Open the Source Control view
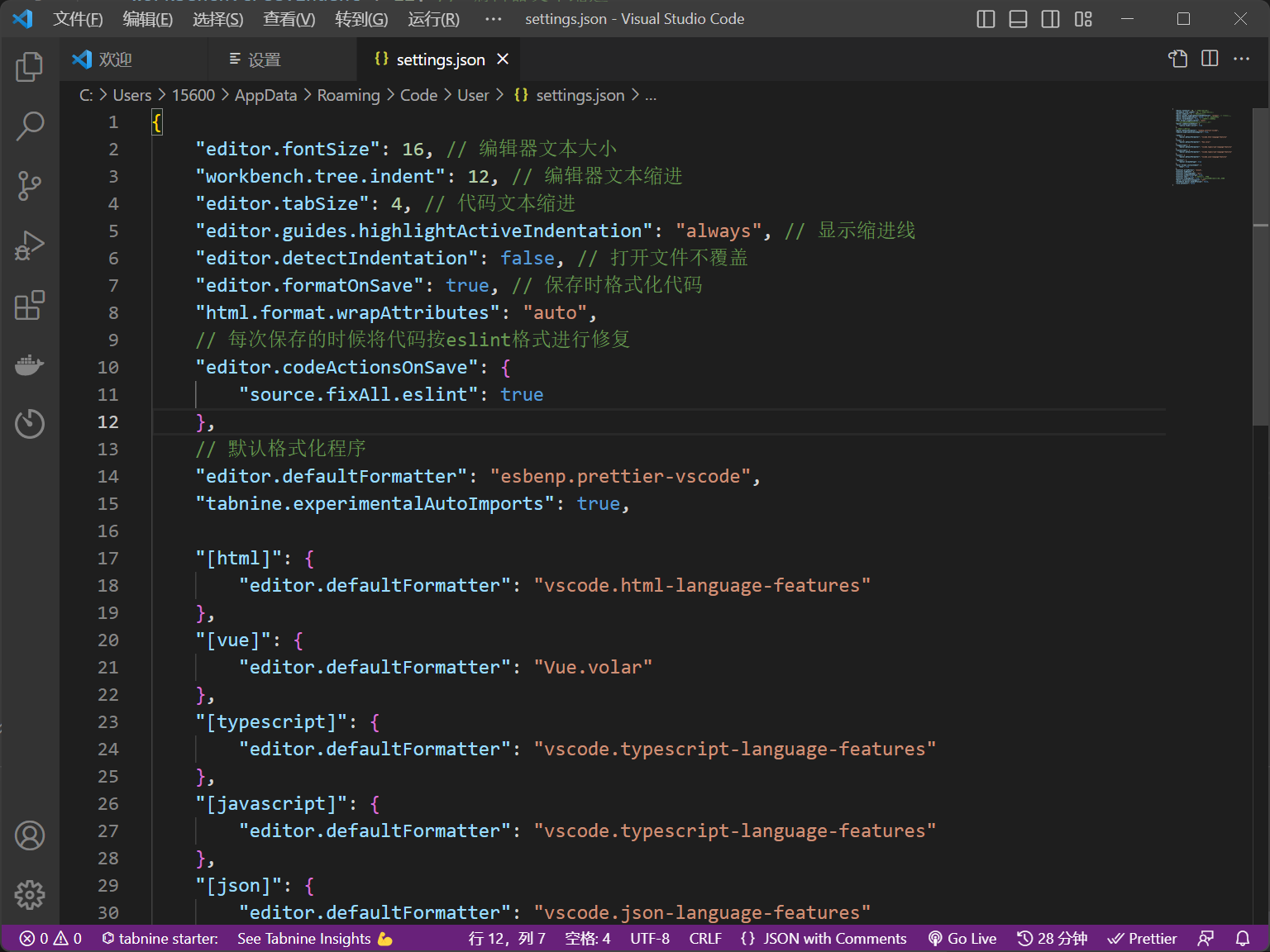The image size is (1270, 952). [30, 186]
